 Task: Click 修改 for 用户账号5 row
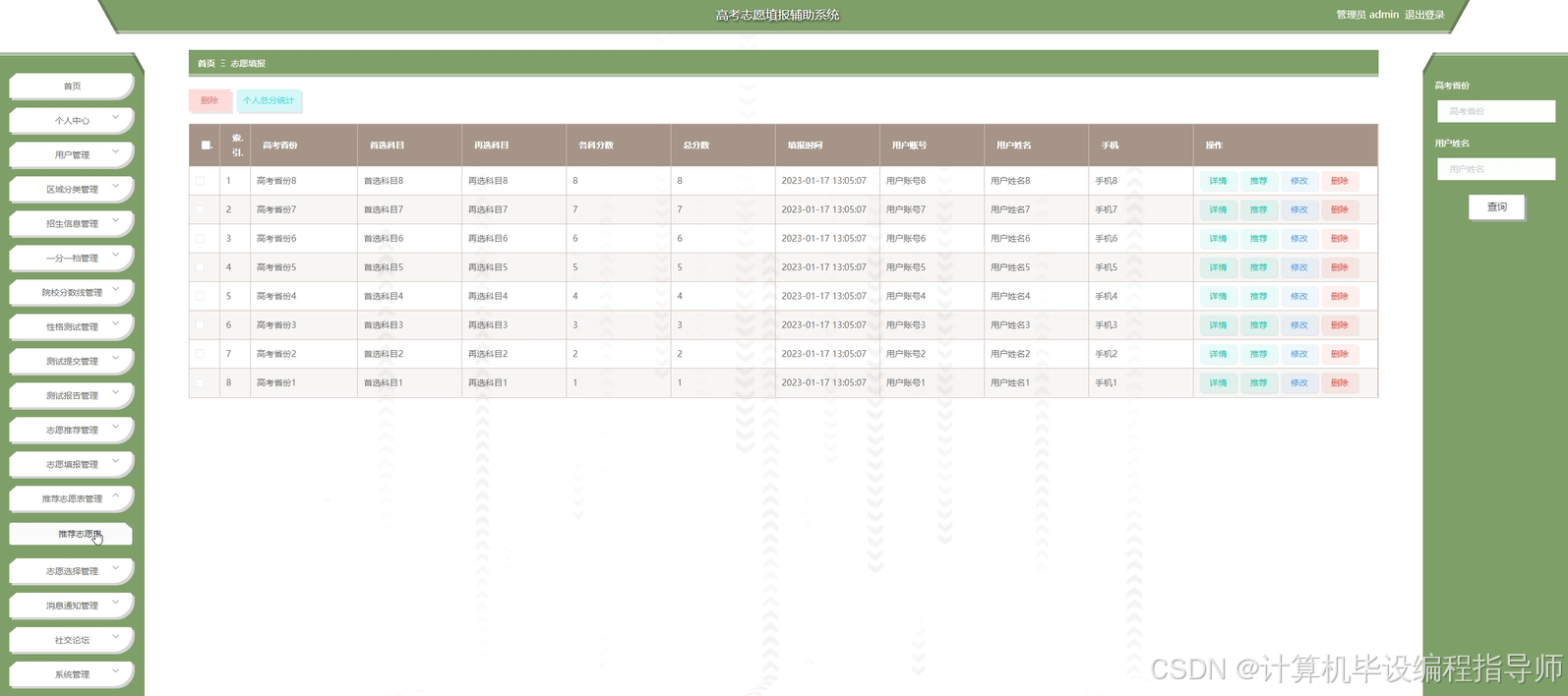1298,267
